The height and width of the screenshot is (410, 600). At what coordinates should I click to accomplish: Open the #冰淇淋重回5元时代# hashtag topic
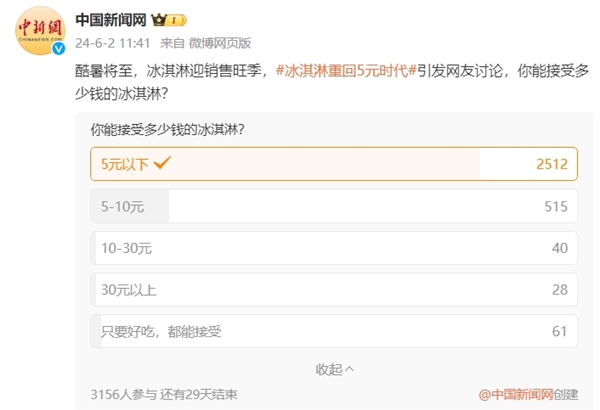(346, 71)
